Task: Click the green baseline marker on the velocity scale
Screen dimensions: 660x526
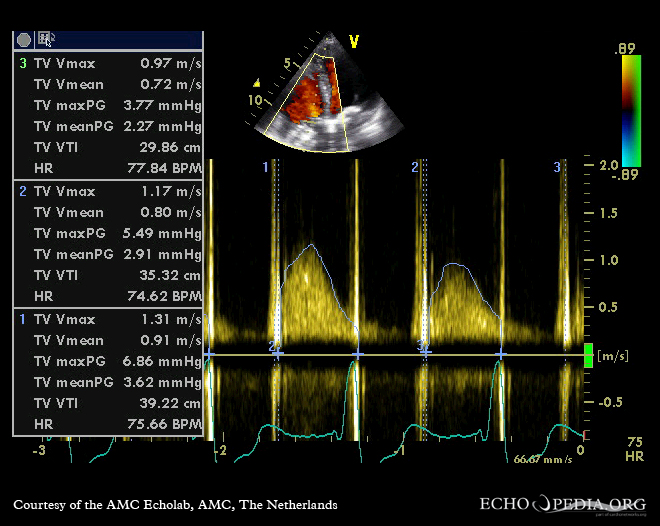Action: coord(588,355)
